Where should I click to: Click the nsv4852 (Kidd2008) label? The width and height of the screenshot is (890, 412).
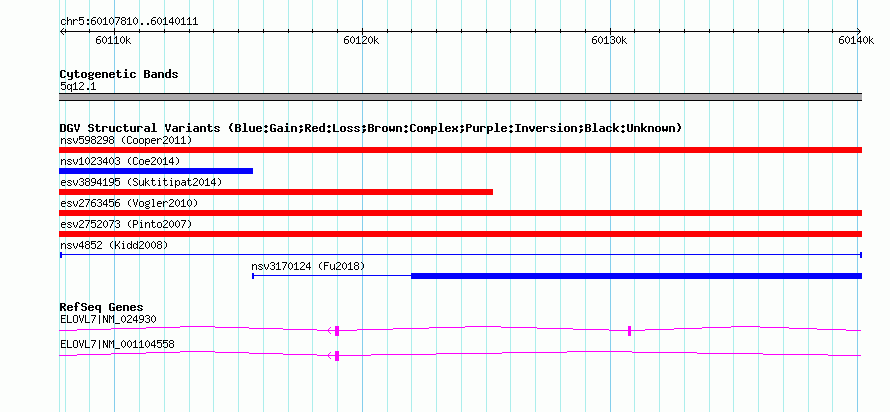[x=114, y=245]
